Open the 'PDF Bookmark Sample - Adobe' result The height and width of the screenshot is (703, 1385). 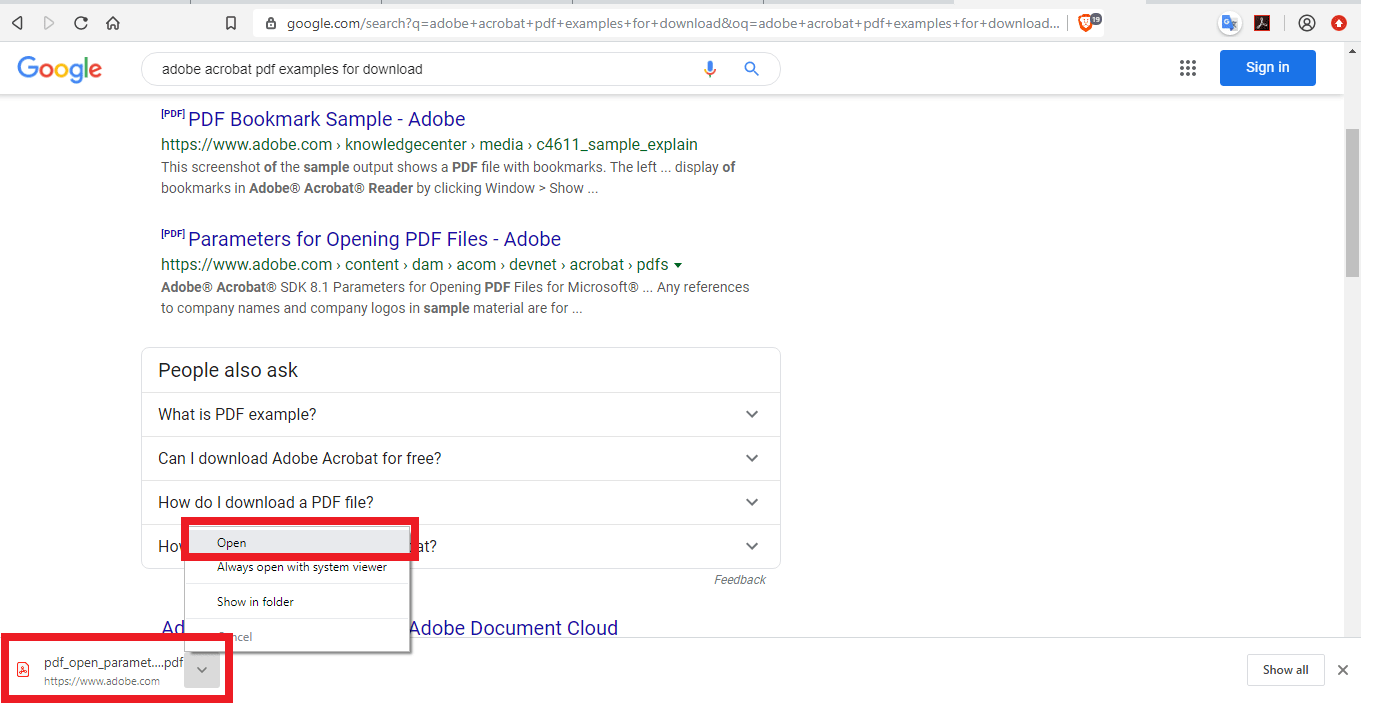coord(325,119)
